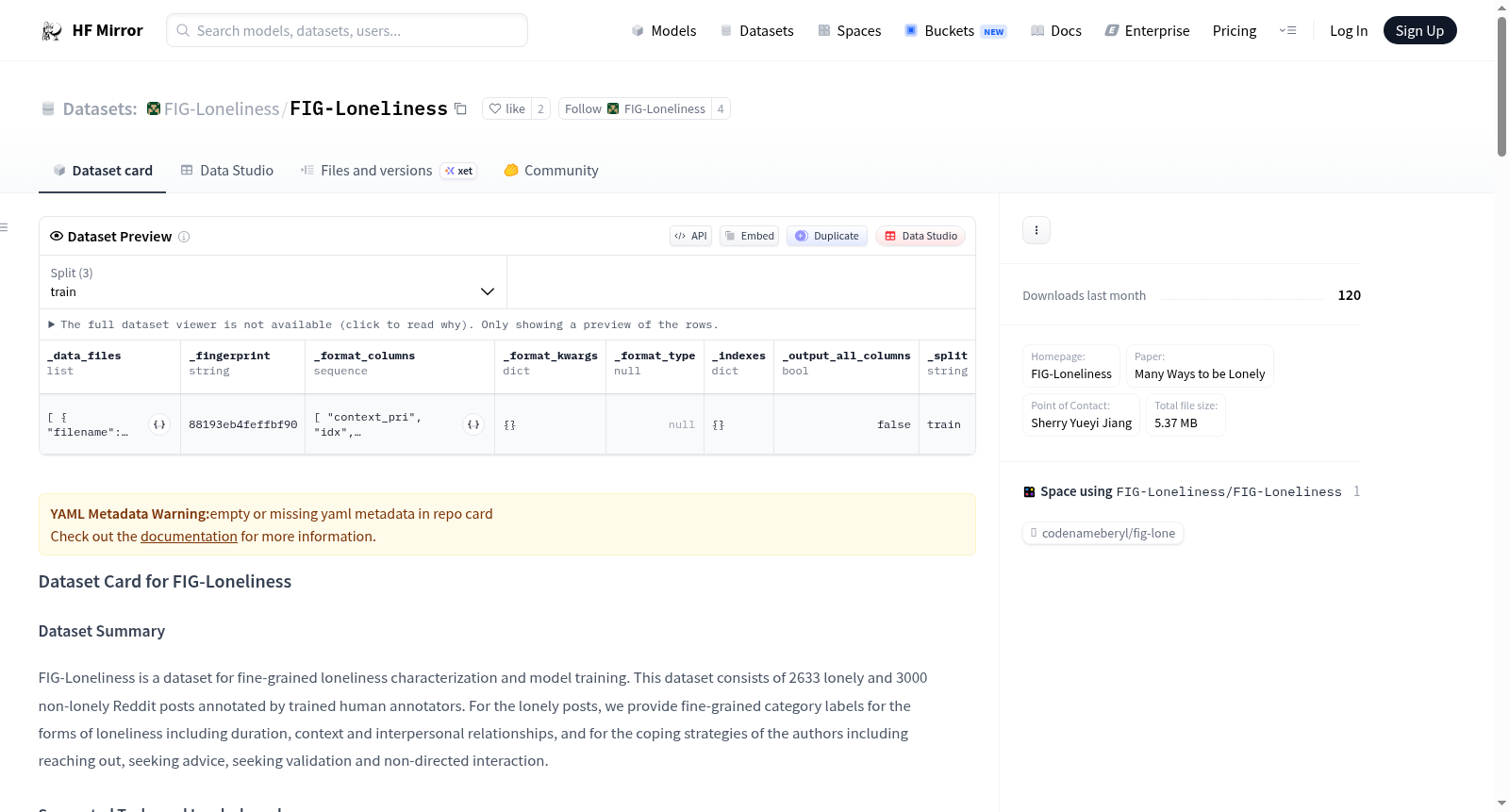Follow the FIG-Loneliness organization
1509x812 pixels.
coord(635,108)
